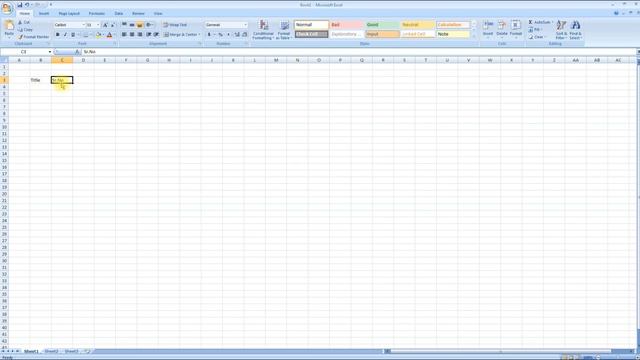
Task: Switch to the Insert ribbon tab
Action: [44, 13]
